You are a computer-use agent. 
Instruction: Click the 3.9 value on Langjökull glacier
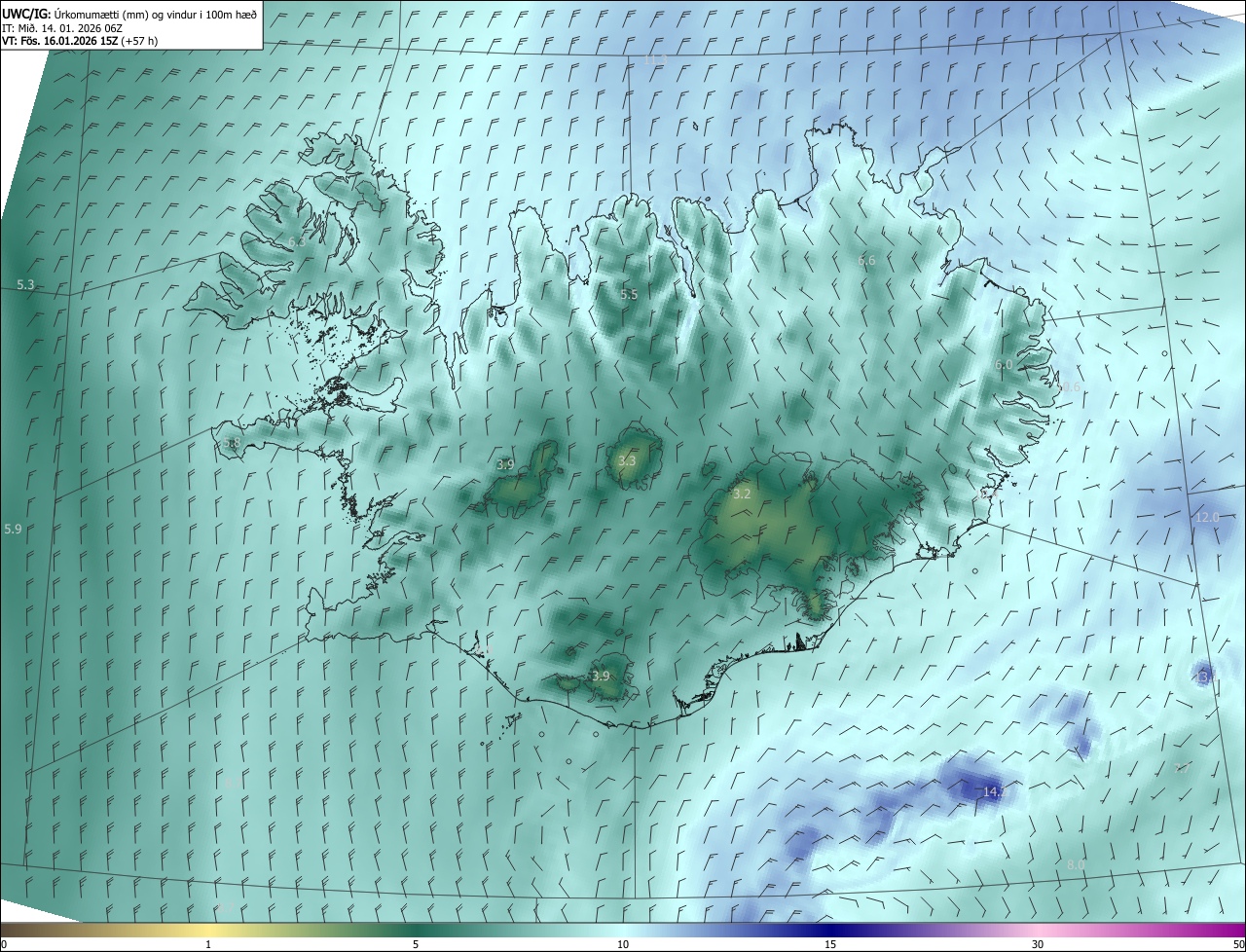pos(505,465)
